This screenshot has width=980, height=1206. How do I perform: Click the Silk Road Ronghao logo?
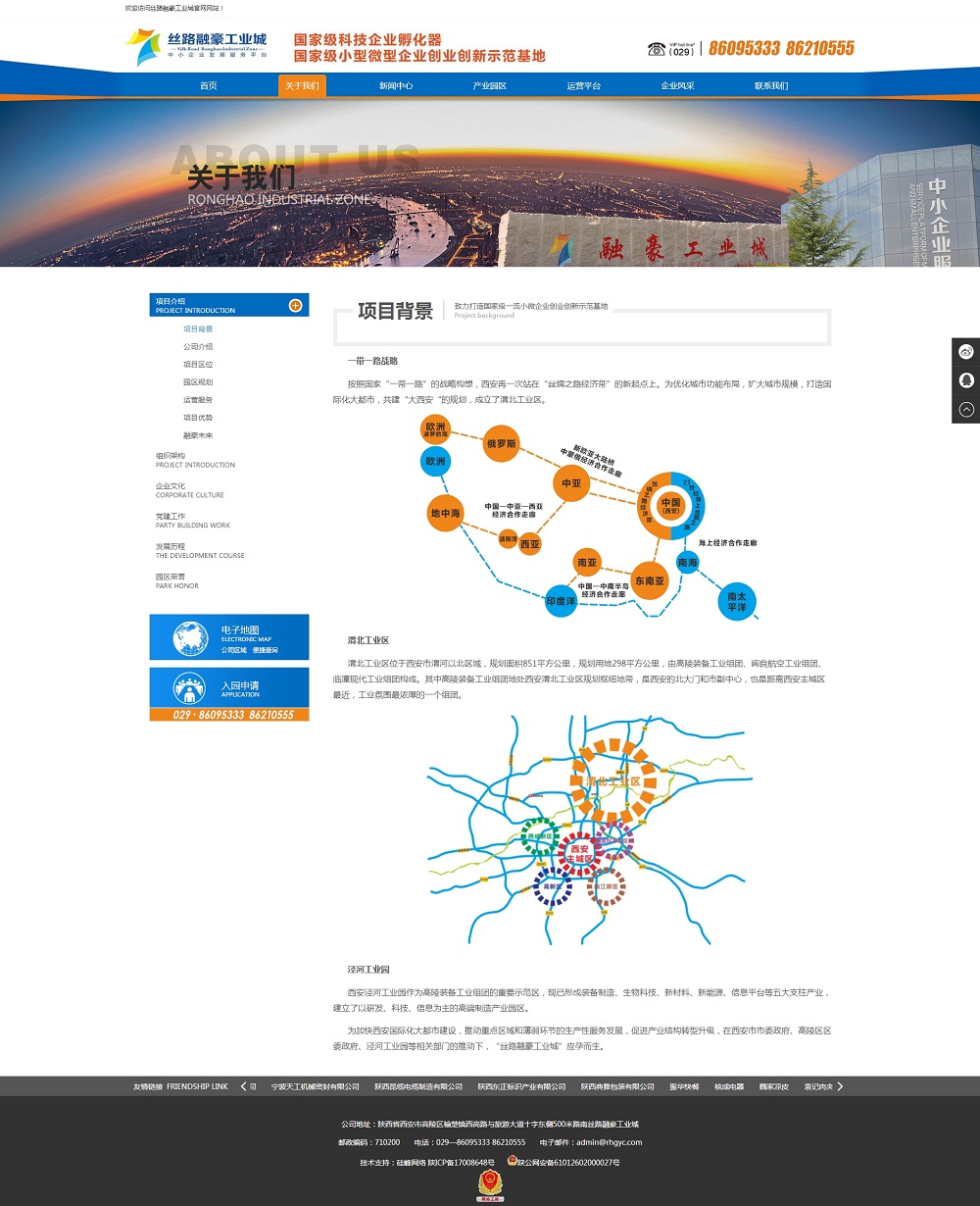[196, 47]
